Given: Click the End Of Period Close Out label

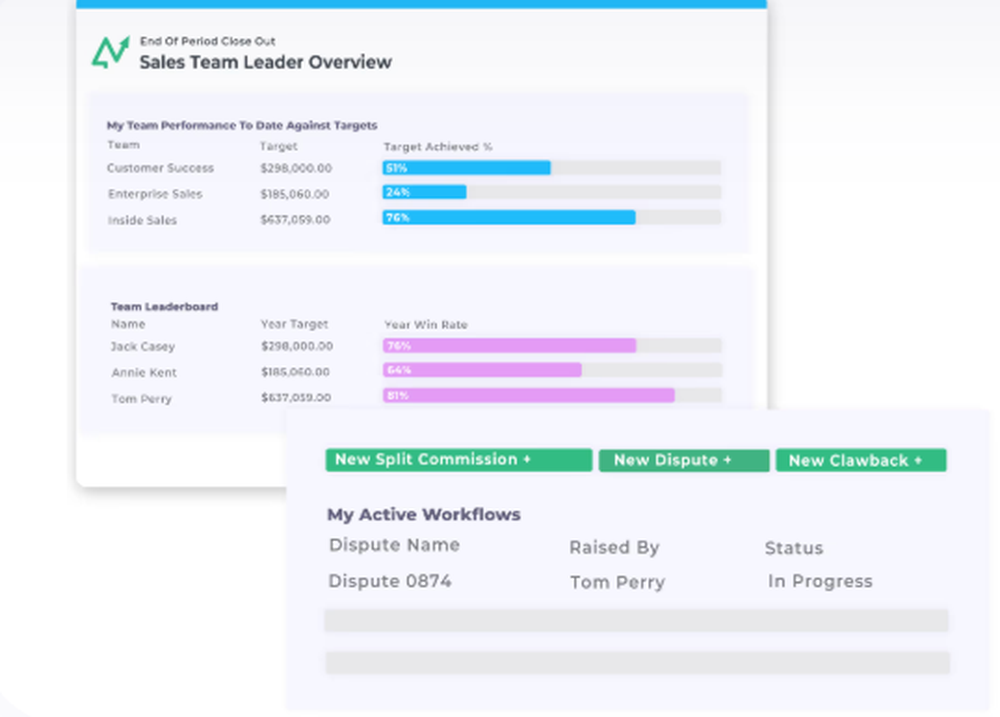Looking at the screenshot, I should point(207,41).
